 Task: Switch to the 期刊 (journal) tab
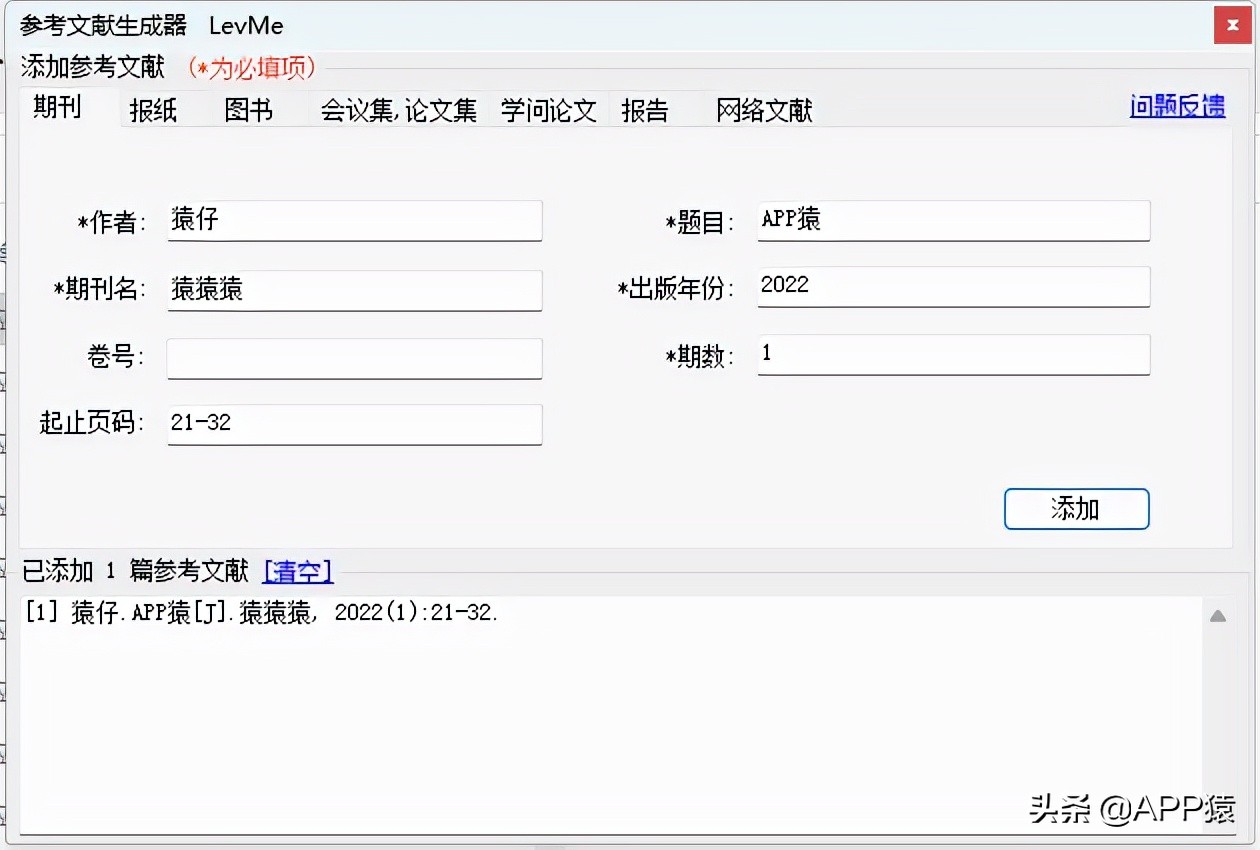pos(57,108)
